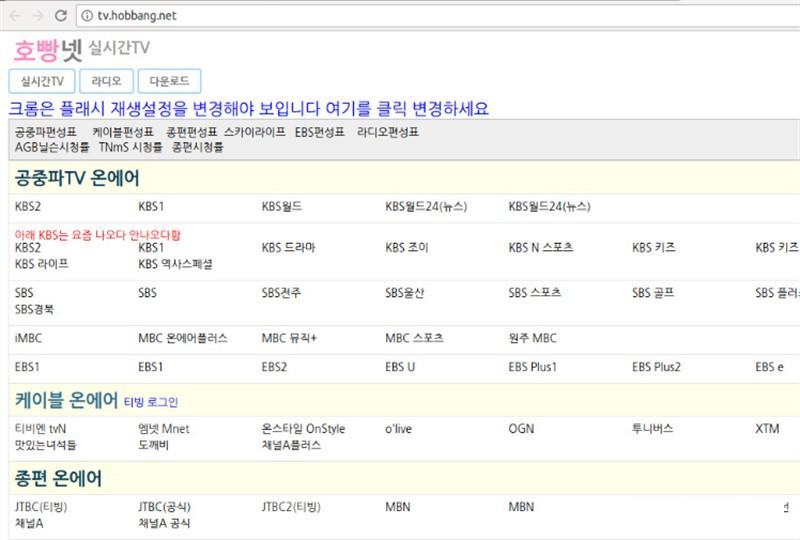Open AGB닐슨시청률 ratings link

click(52, 147)
